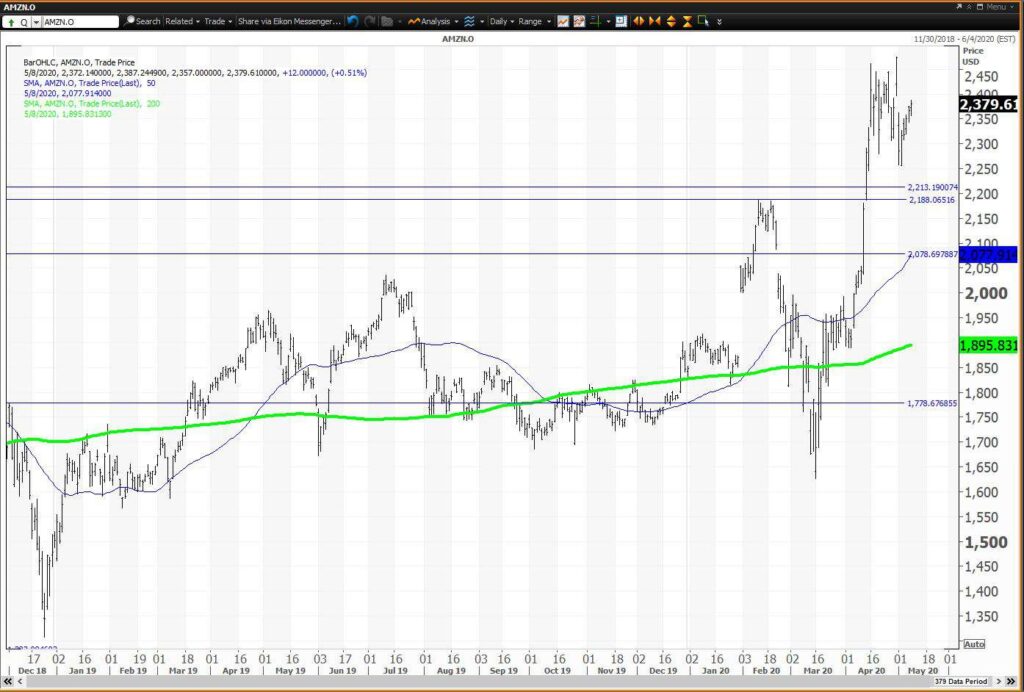Toggle the zoom rectangle selection tool

click(x=703, y=21)
